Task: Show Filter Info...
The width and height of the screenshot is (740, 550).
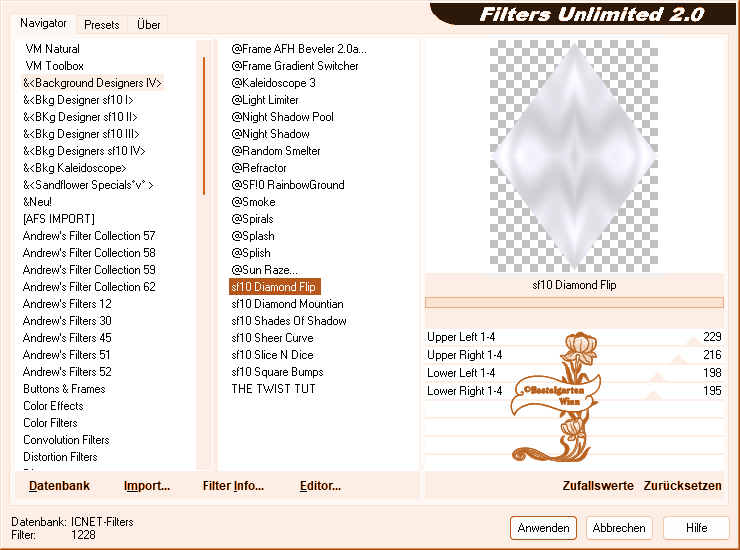Action: coord(233,486)
